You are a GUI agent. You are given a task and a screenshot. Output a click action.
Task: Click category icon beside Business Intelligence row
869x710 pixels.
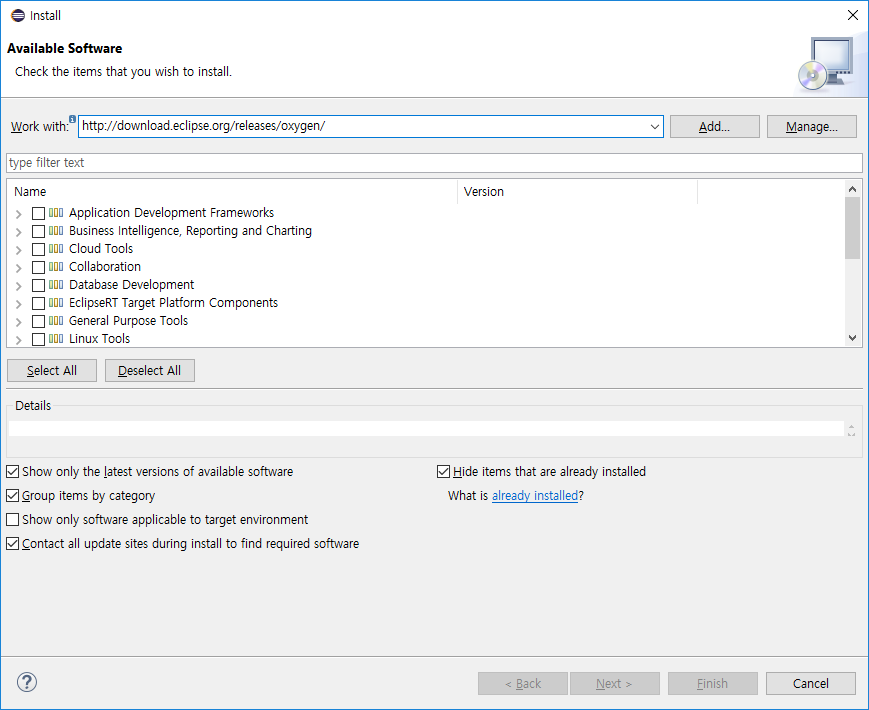tap(56, 231)
